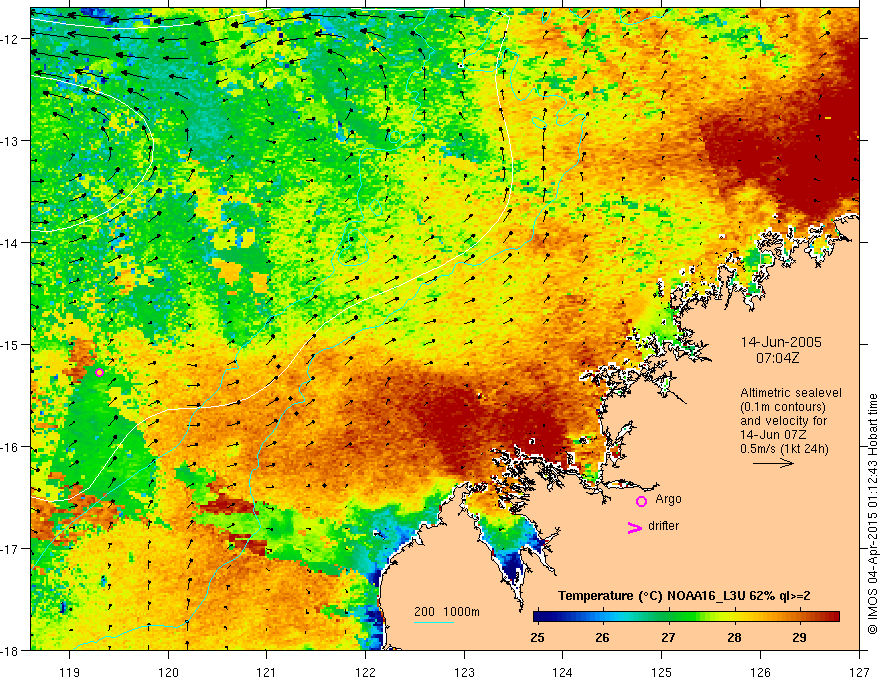This screenshot has width=880, height=680.
Task: Click the 'Altimetric sealevel' text
Action: pyautogui.click(x=791, y=393)
